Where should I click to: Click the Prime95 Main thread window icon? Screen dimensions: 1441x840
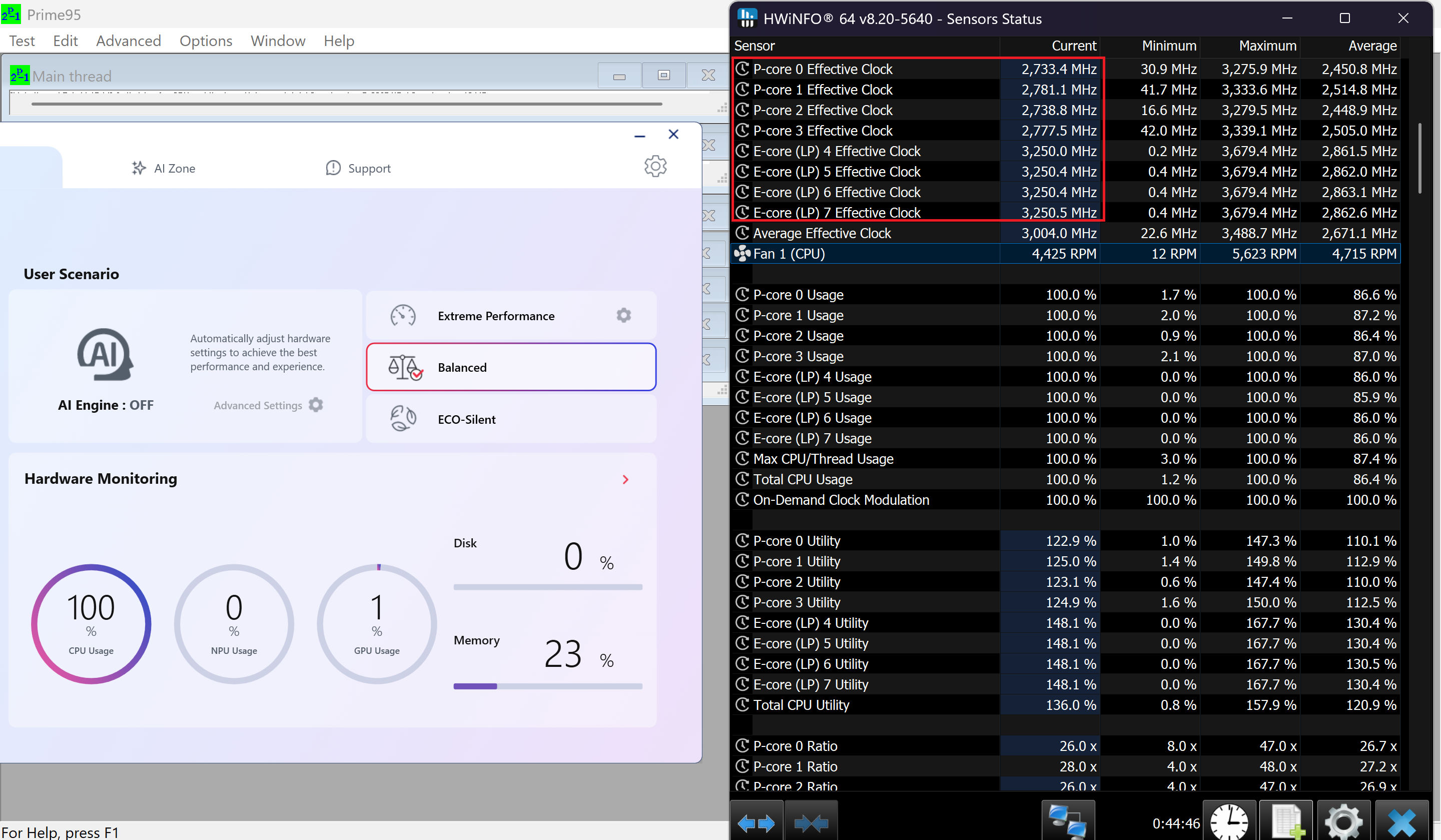tap(20, 75)
